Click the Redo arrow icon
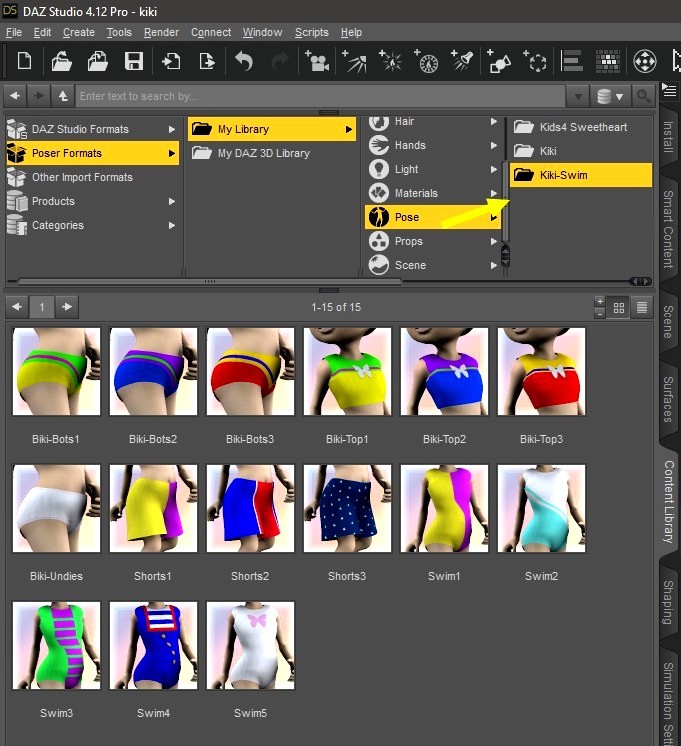Screen dimensions: 681x746 (280, 62)
